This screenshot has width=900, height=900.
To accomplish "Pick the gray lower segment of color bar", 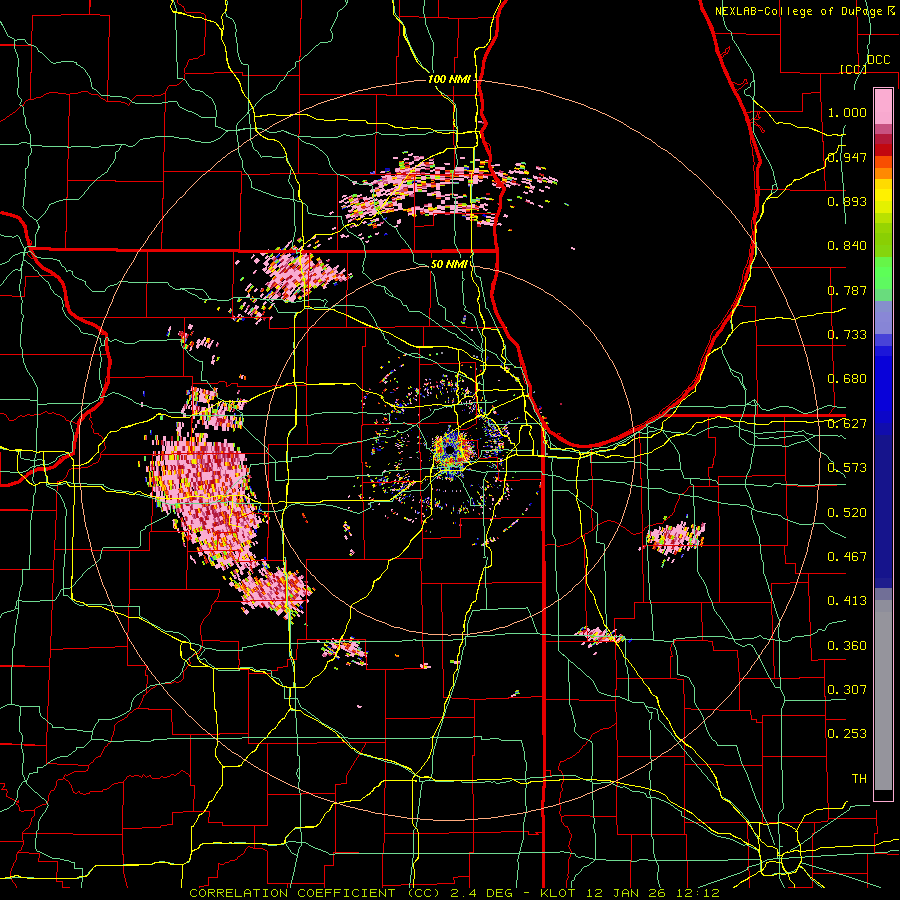I will pos(883,695).
